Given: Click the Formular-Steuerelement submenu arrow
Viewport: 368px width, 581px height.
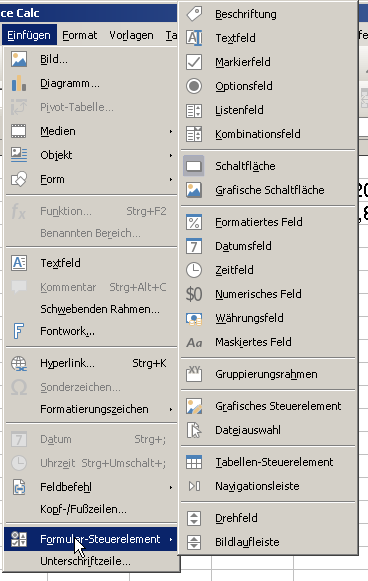Looking at the screenshot, I should (x=171, y=540).
